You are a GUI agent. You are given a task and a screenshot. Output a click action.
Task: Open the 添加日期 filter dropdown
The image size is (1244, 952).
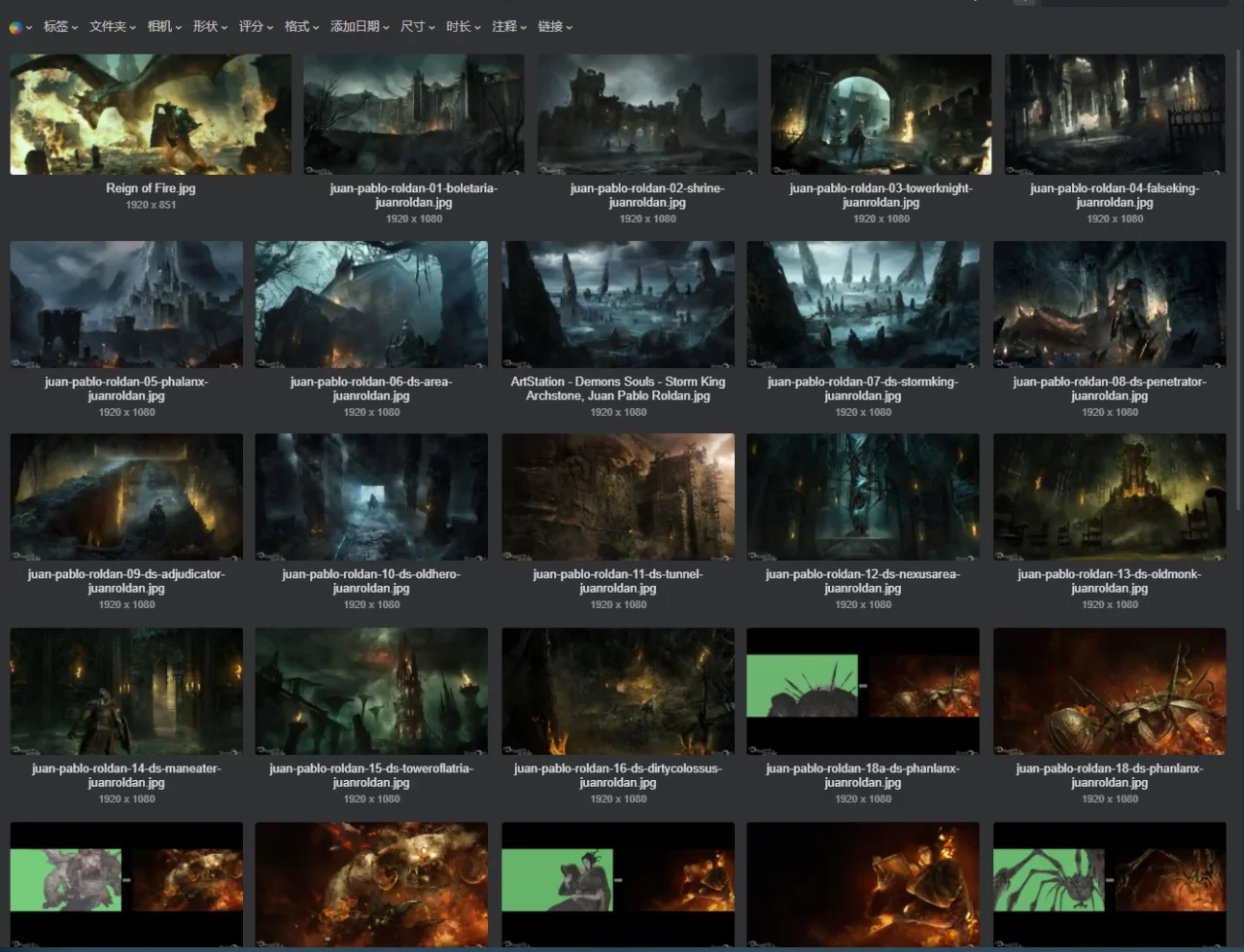click(x=360, y=27)
